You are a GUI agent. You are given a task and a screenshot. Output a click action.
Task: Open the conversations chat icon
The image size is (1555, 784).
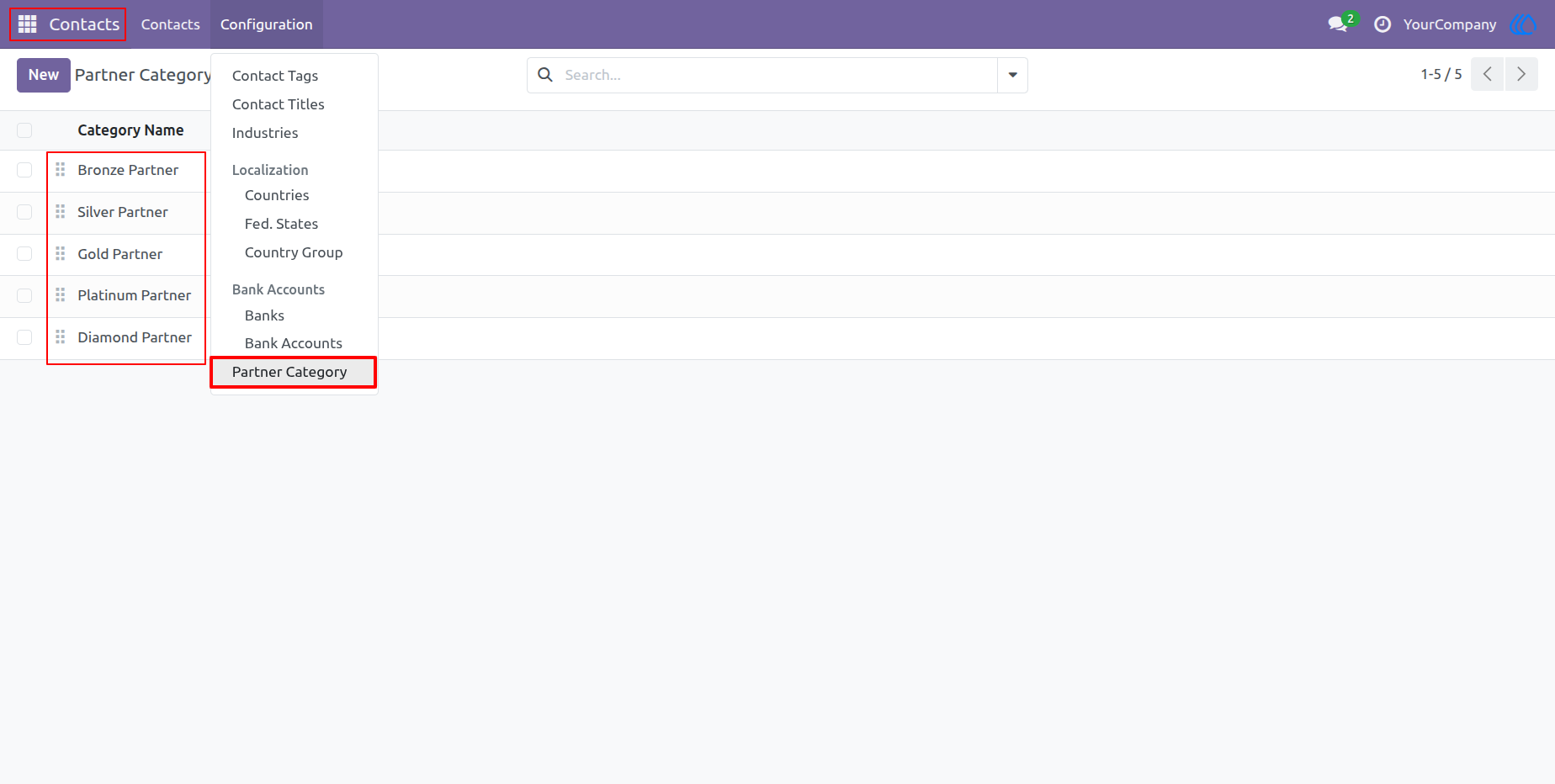point(1338,24)
